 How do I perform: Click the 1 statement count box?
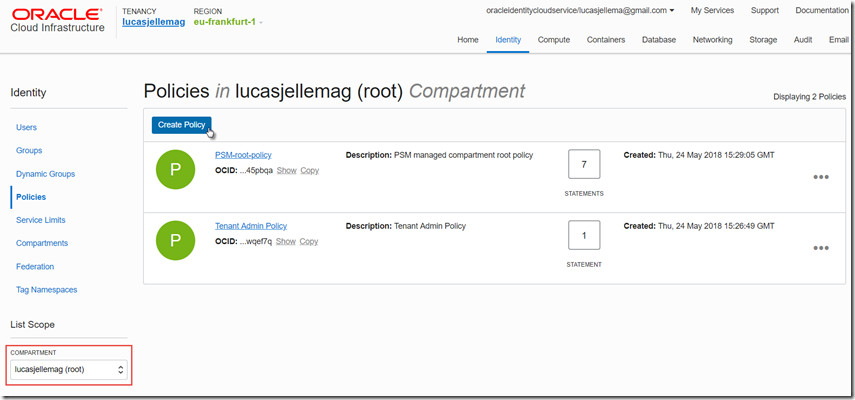[x=584, y=236]
